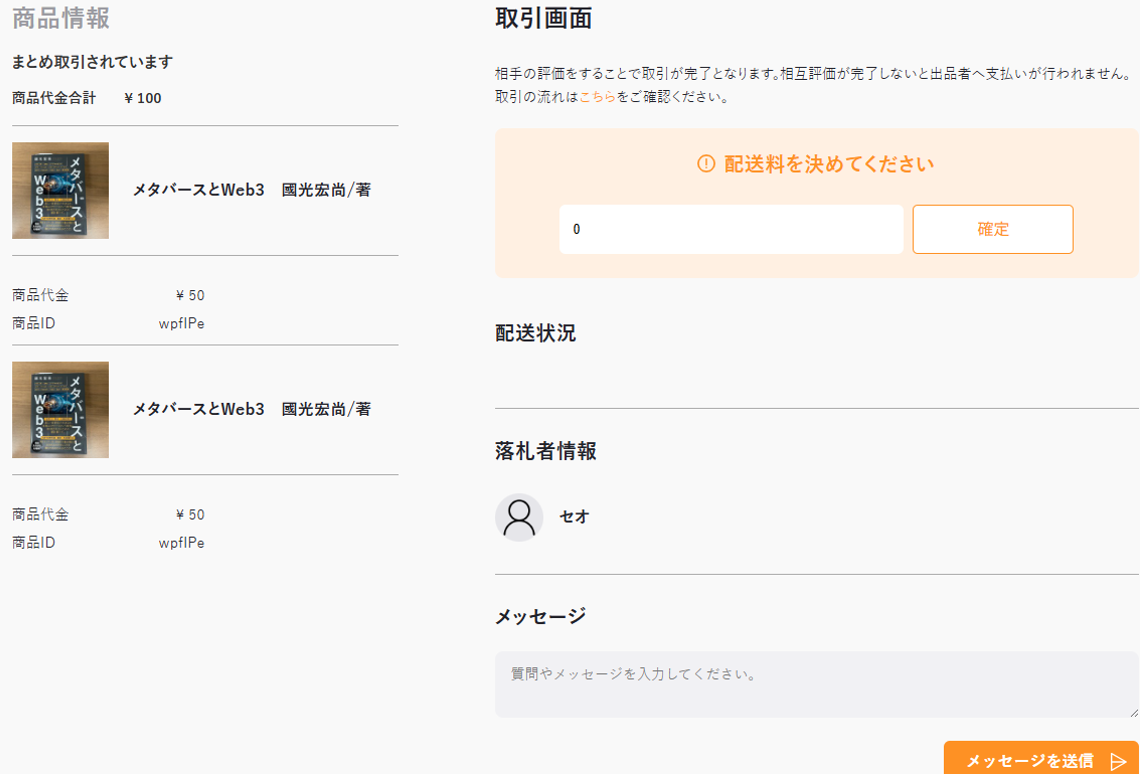This screenshot has width=1140, height=776.
Task: Click the exclamation warning icon beside 配送料を決めてください
Action: pos(706,164)
